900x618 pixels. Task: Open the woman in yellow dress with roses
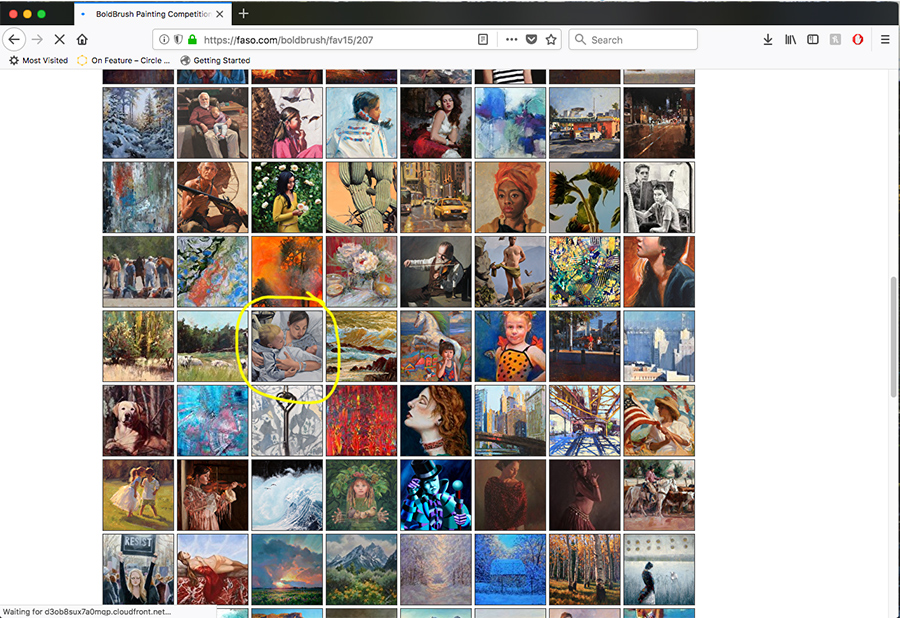(x=287, y=197)
